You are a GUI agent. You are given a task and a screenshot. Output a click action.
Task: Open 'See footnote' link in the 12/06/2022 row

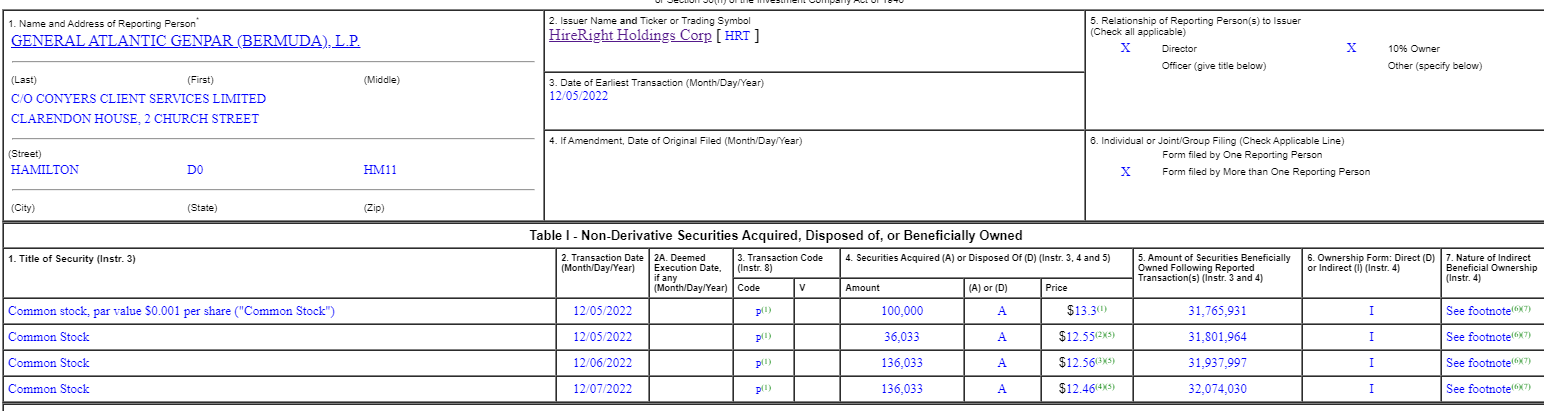(1488, 363)
